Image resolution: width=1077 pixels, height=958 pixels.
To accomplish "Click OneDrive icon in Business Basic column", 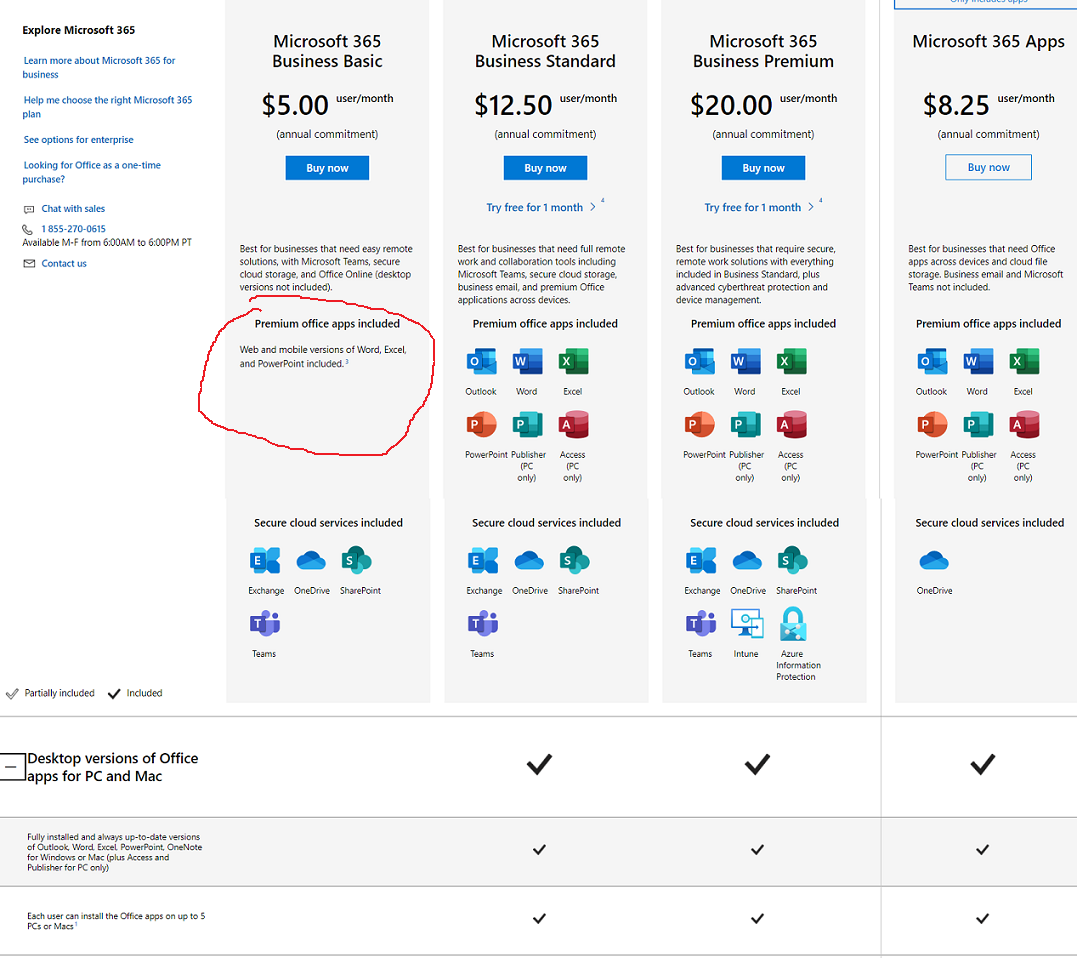I will [311, 560].
